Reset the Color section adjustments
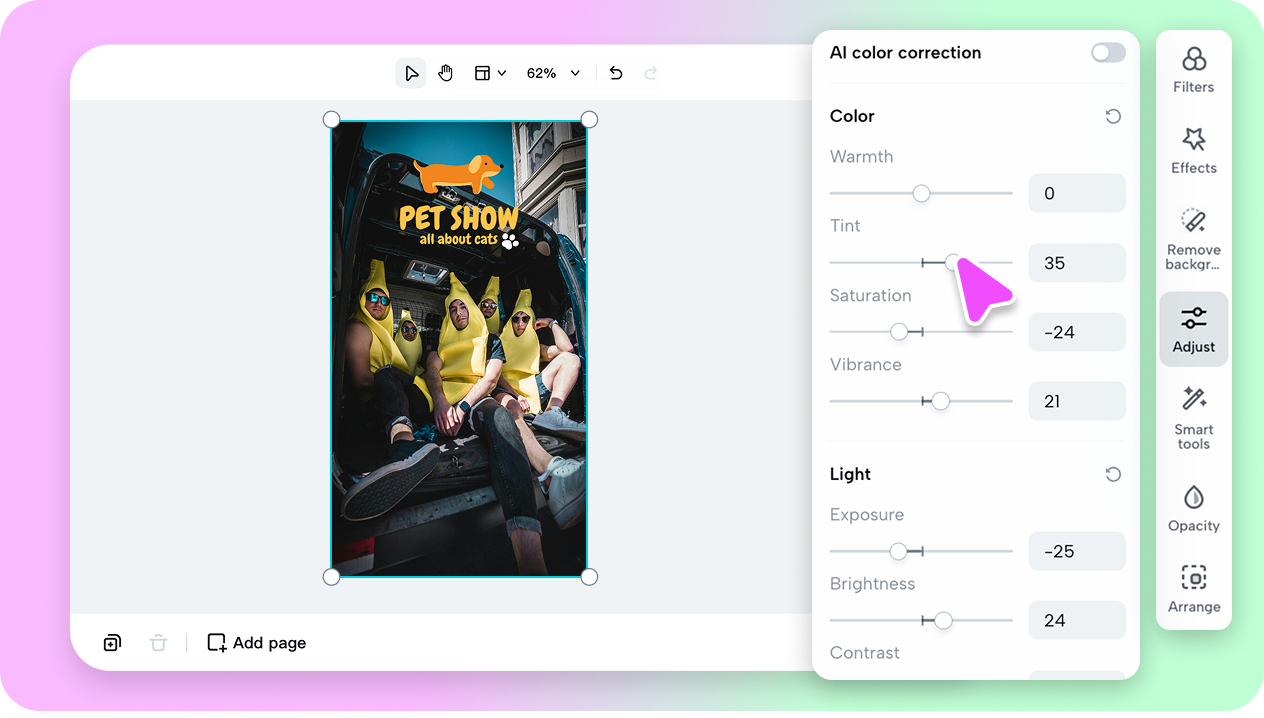 (x=1113, y=117)
